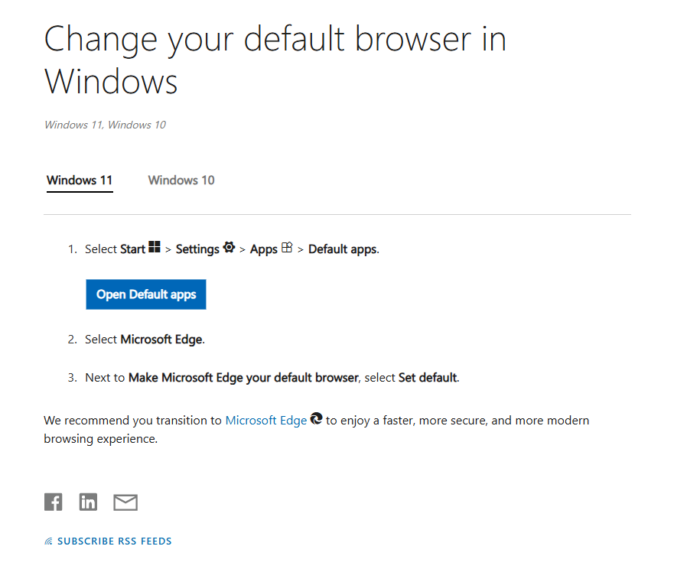This screenshot has height=569, width=700.
Task: Click the LinkedIn share icon
Action: (88, 502)
